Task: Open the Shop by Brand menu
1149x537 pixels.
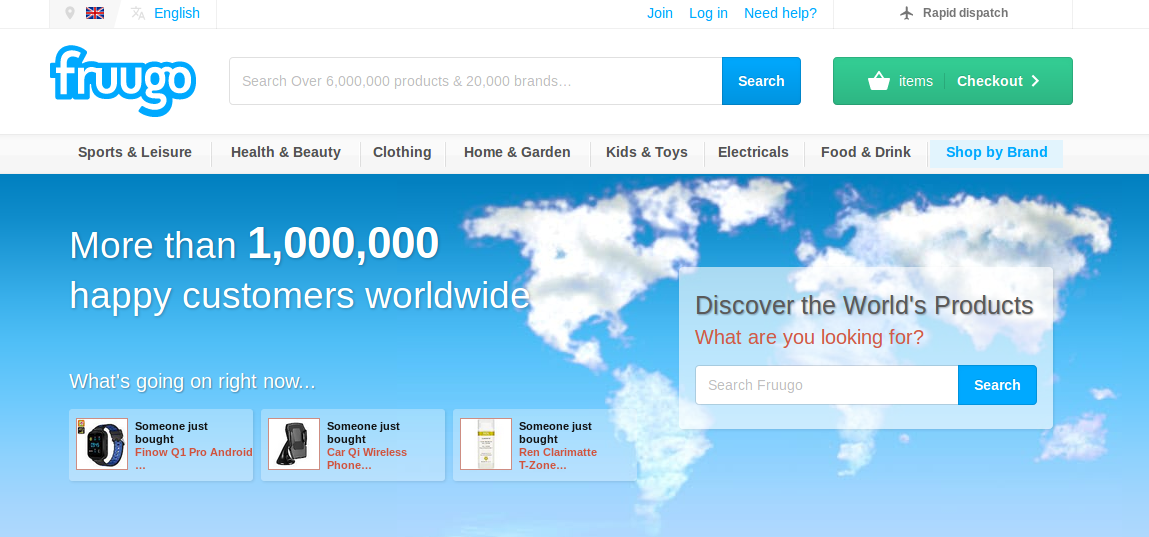Action: click(x=997, y=153)
